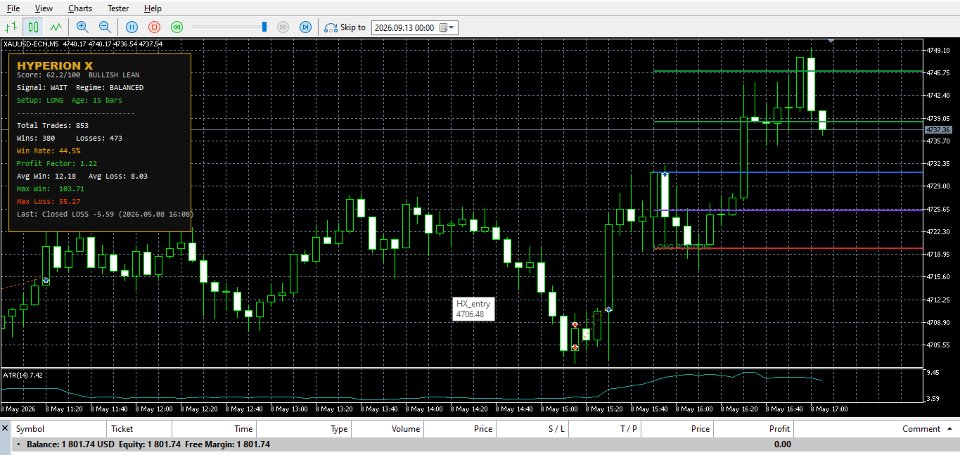Switch chart to bar chart mode
The image size is (960, 455).
click(11, 27)
